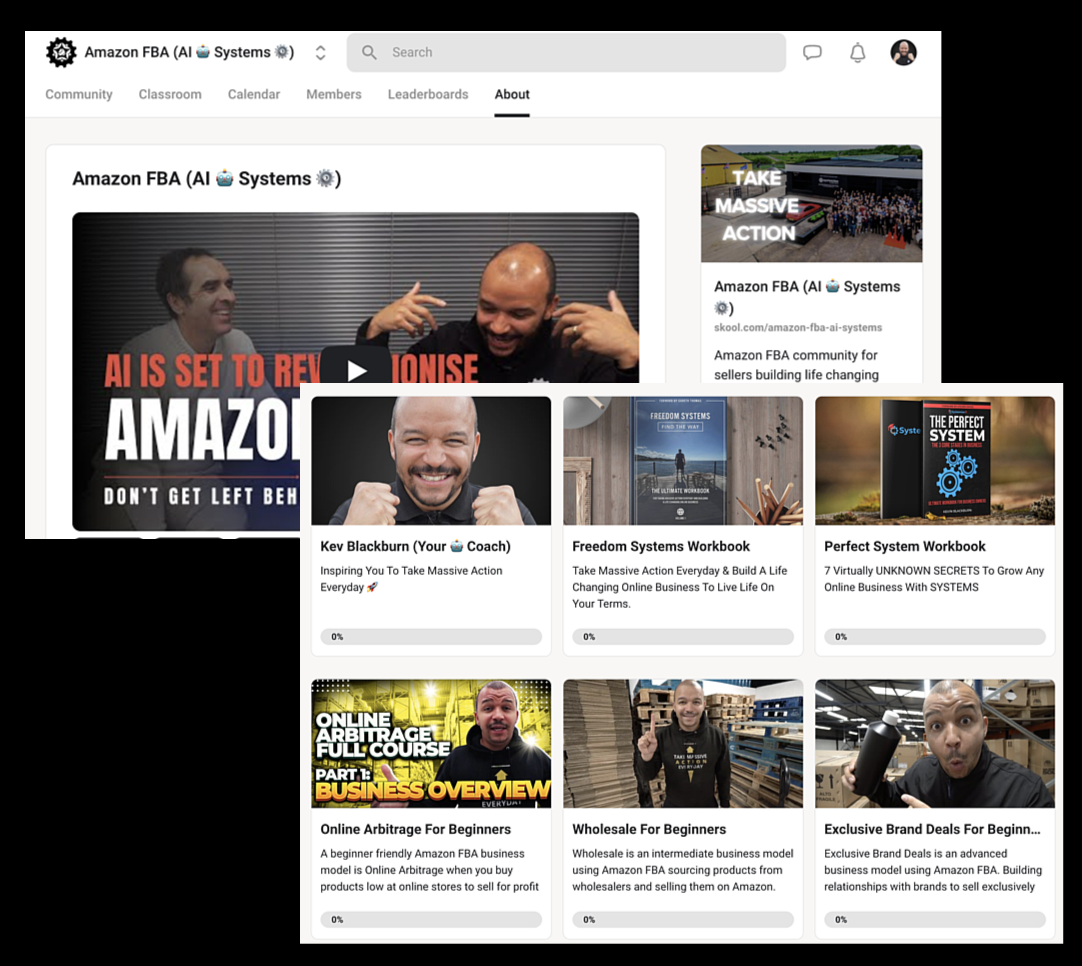Open the Wholesale For Beginners thumbnail
The image size is (1082, 966).
[683, 744]
